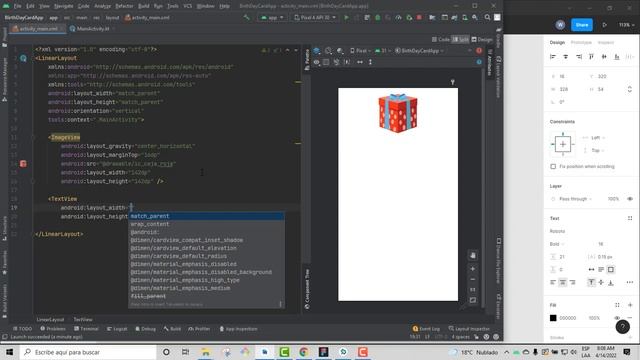Stop the running app with red square
The width and height of the screenshot is (640, 360).
click(419, 18)
